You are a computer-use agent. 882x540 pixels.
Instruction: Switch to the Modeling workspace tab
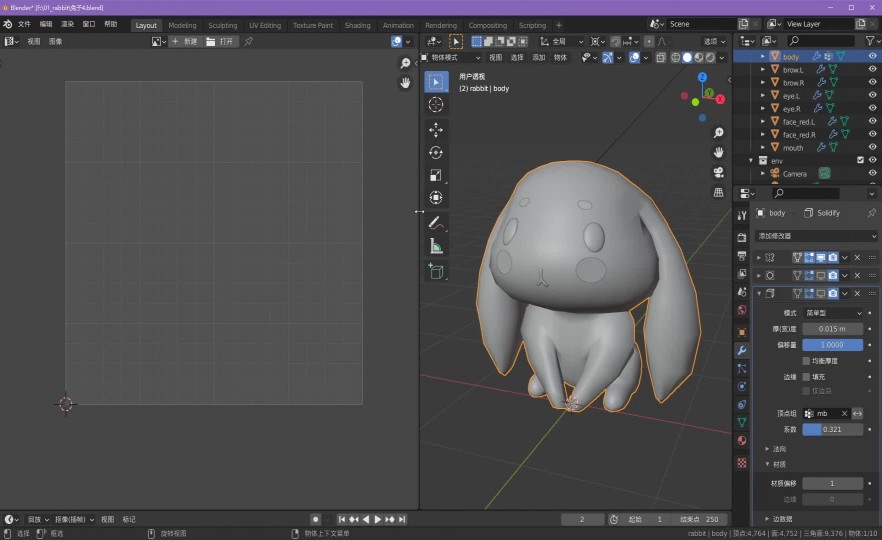click(182, 25)
